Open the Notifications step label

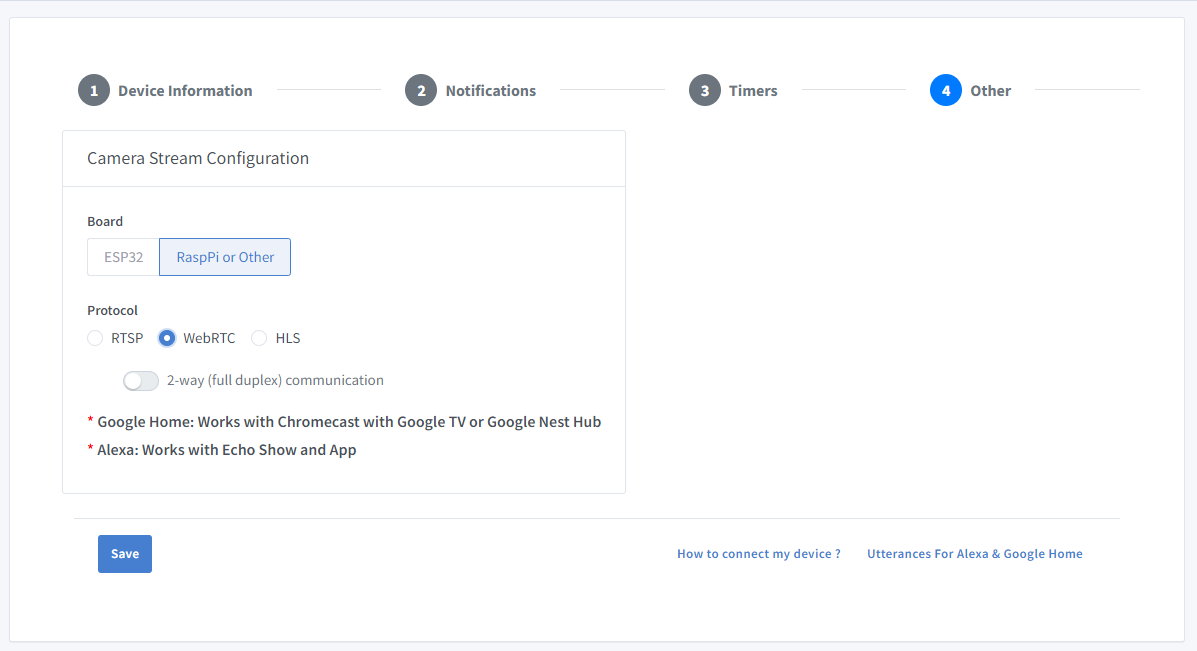(x=490, y=91)
